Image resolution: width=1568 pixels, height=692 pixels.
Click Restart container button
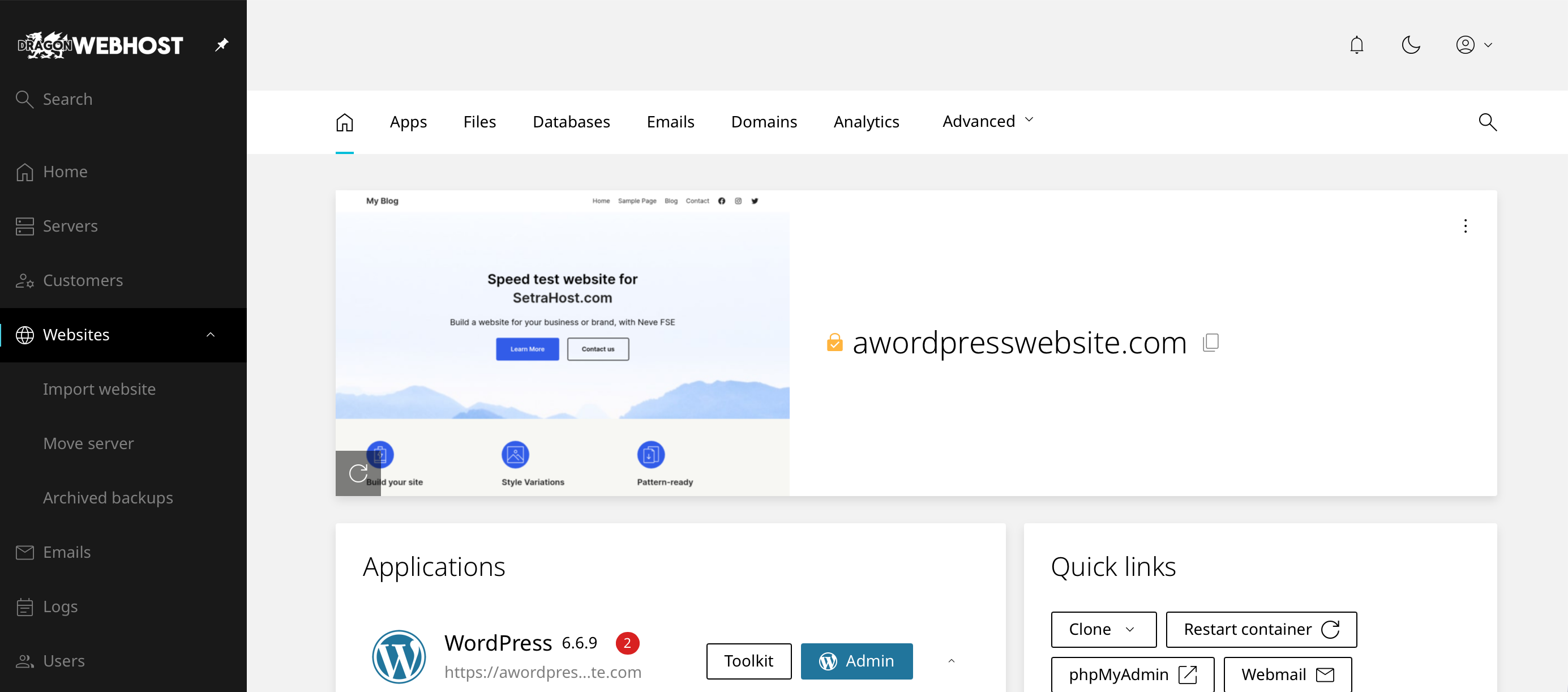1261,629
